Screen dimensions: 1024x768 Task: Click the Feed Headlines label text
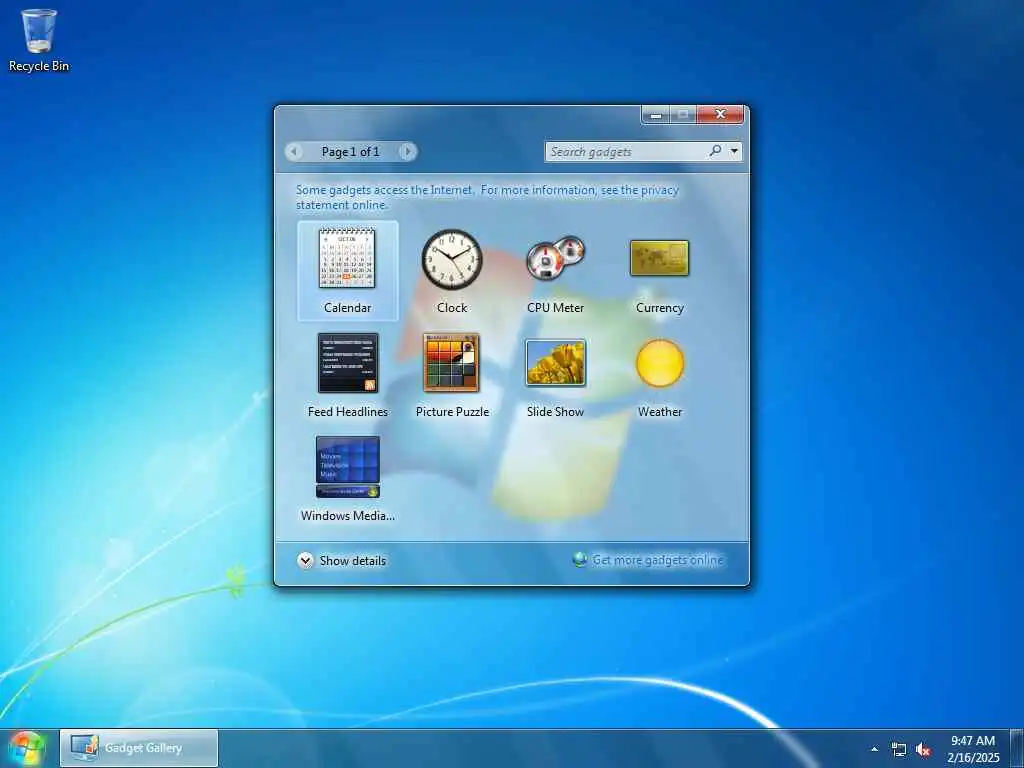[347, 411]
